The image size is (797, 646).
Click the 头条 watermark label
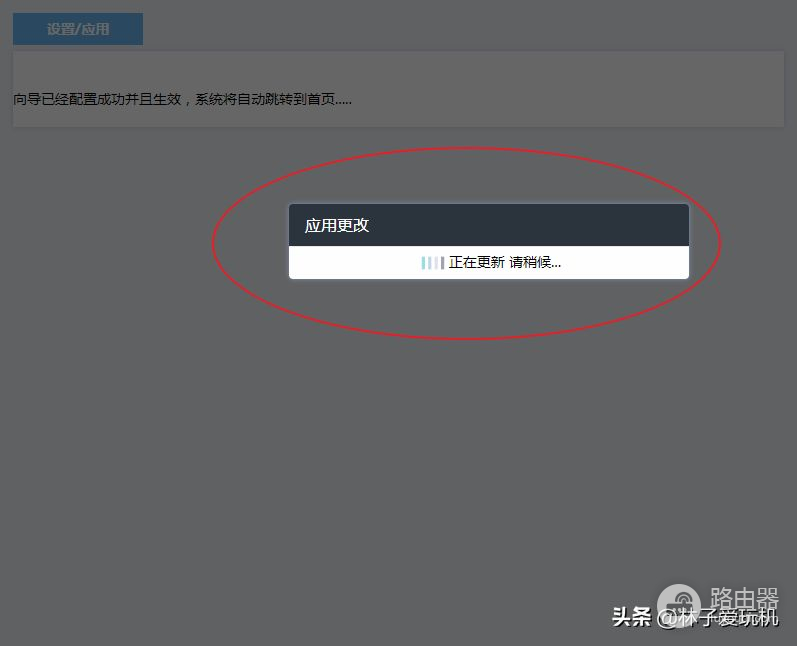(x=631, y=617)
